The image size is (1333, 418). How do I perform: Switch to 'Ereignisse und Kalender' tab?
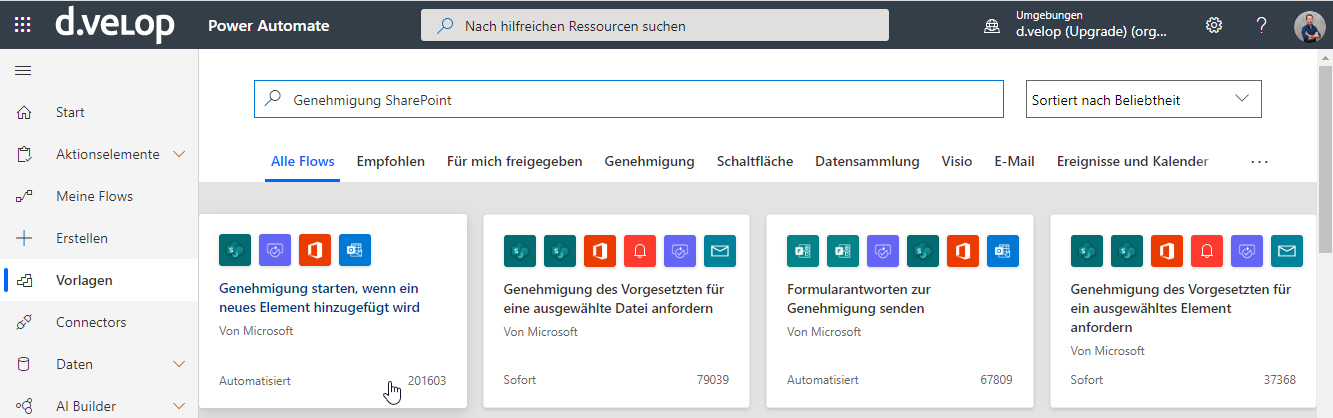click(1132, 161)
